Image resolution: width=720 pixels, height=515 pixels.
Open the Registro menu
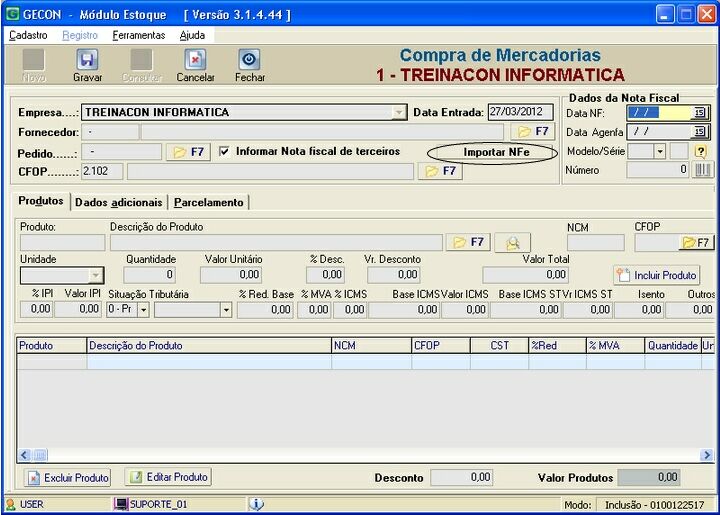[x=80, y=35]
